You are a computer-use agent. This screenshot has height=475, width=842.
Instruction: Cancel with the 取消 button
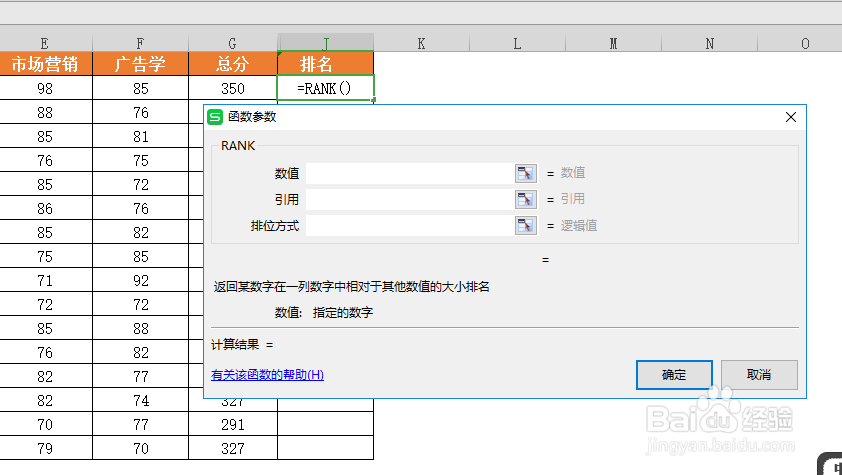759,375
